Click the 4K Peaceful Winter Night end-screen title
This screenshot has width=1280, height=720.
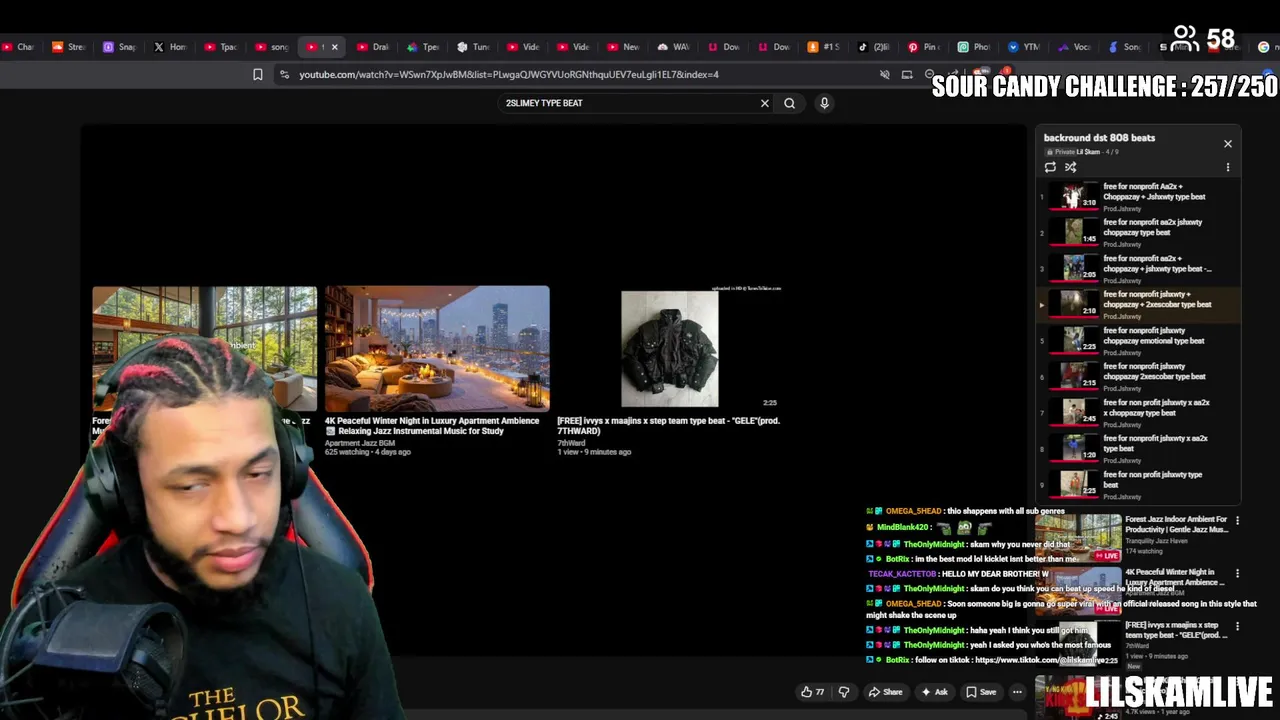pyautogui.click(x=432, y=426)
